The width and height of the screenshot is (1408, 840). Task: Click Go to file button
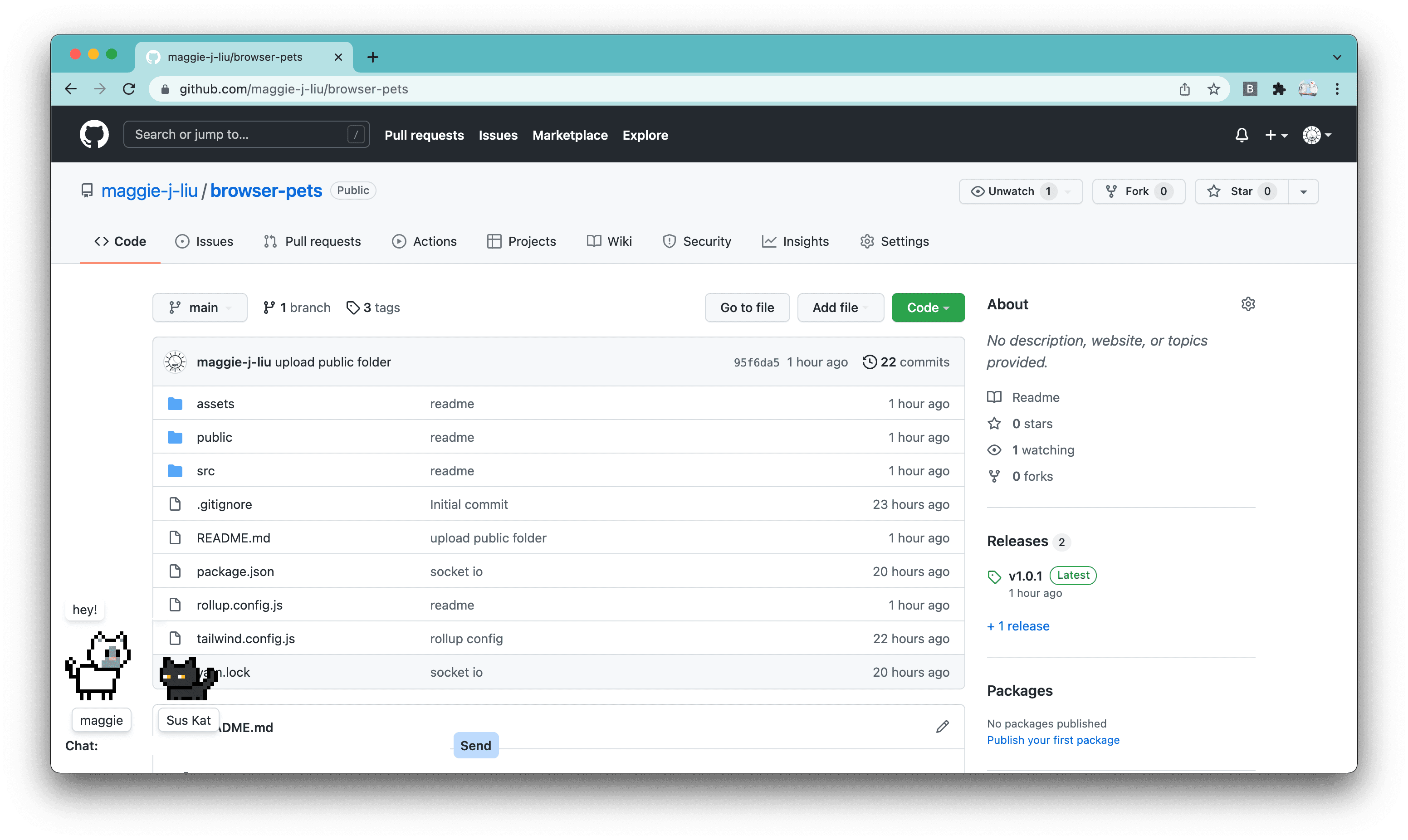pos(748,307)
